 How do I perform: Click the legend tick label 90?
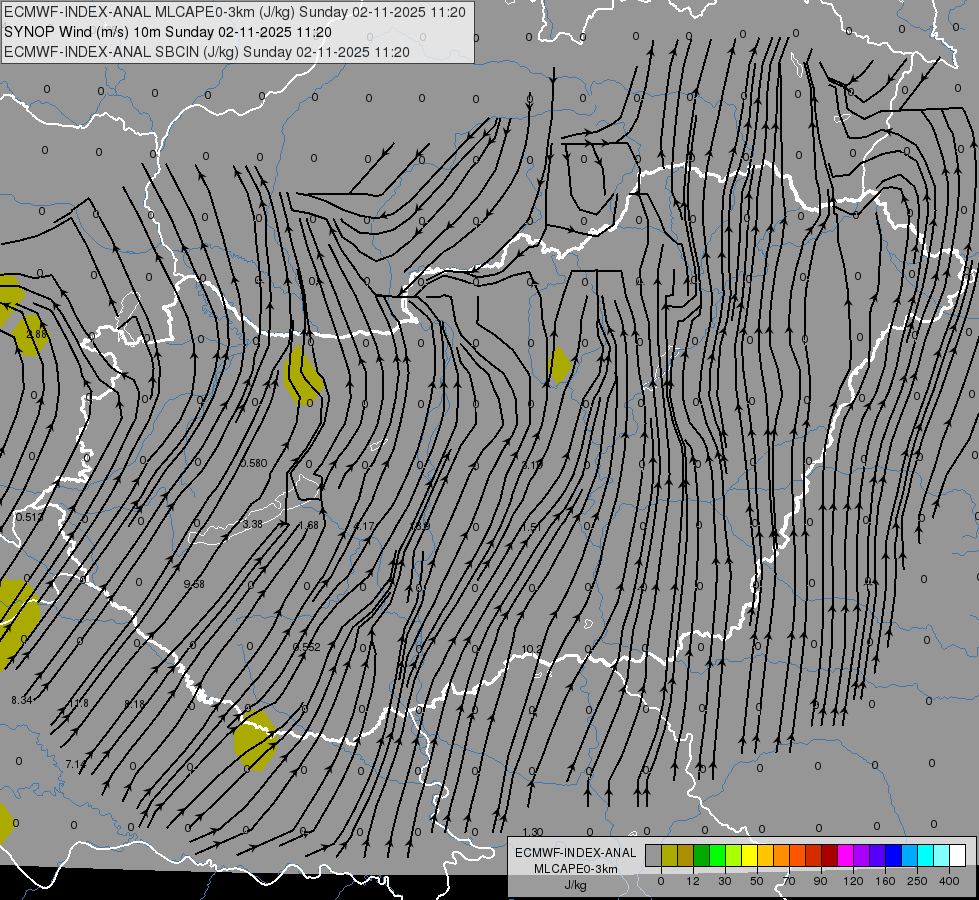point(820,881)
